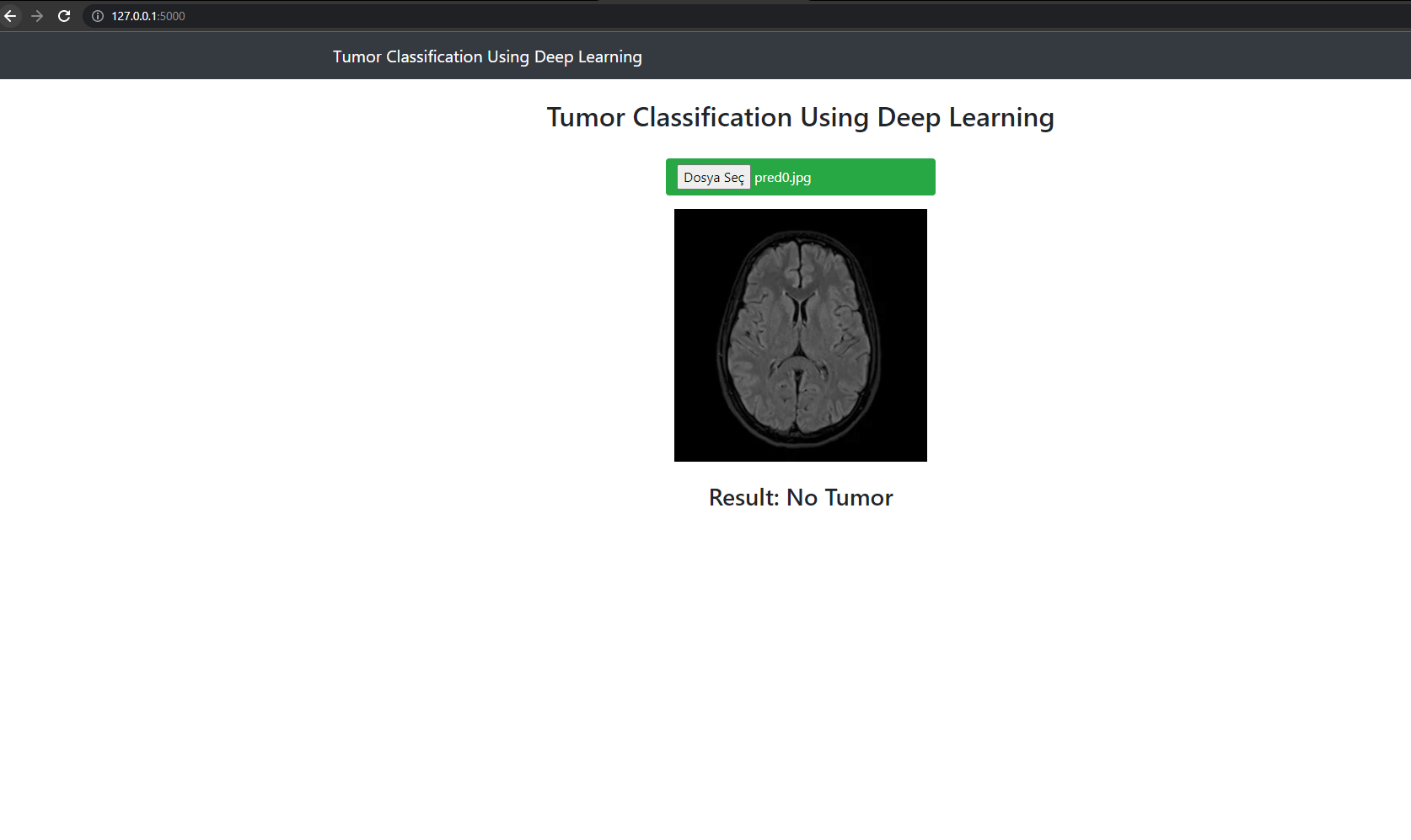This screenshot has width=1411, height=840.
Task: Click the Result: No Tumor text
Action: coord(800,497)
